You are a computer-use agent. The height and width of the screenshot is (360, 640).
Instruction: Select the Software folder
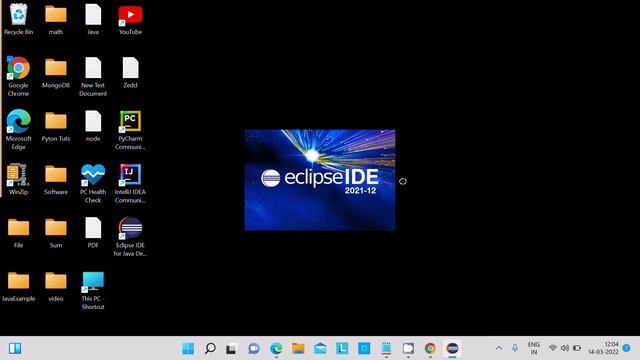click(x=56, y=180)
